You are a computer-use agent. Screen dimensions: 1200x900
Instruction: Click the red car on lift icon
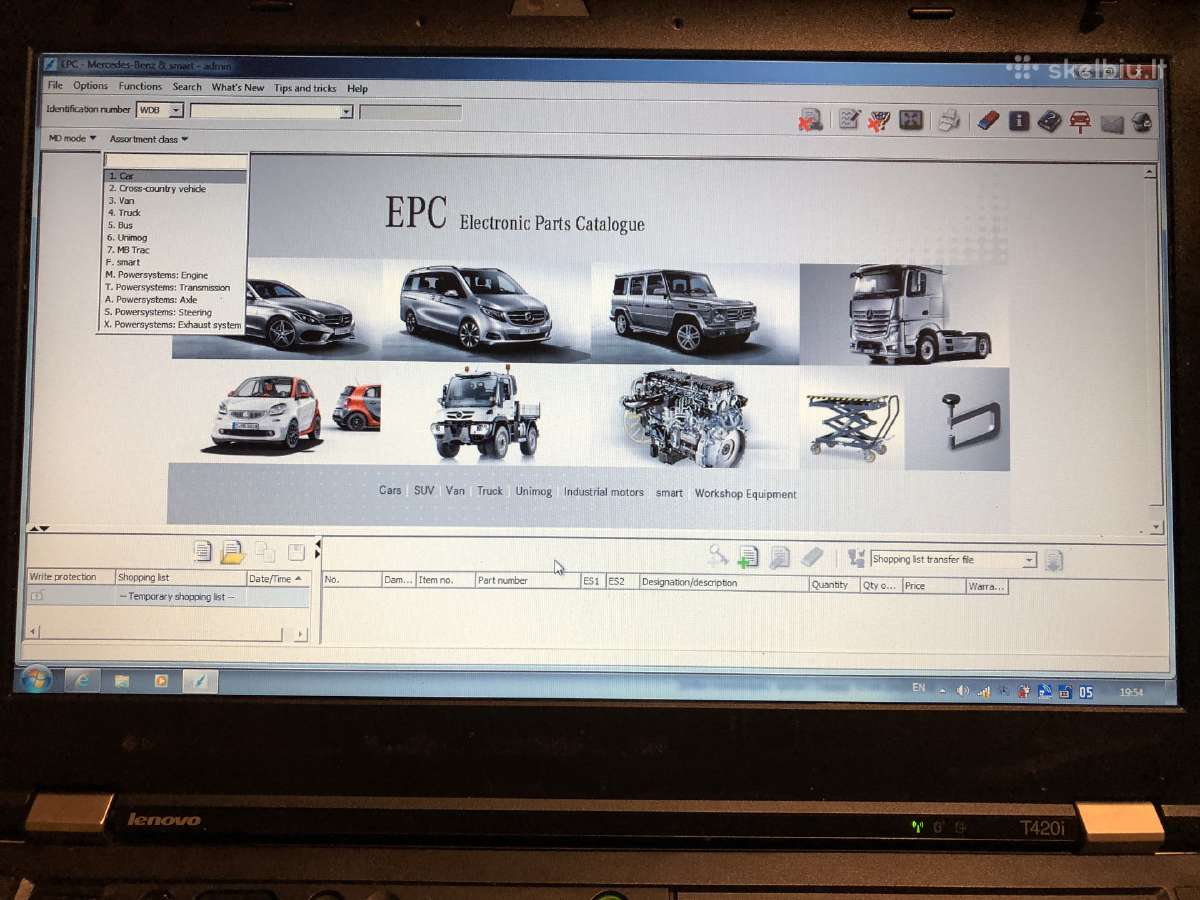pos(1080,122)
